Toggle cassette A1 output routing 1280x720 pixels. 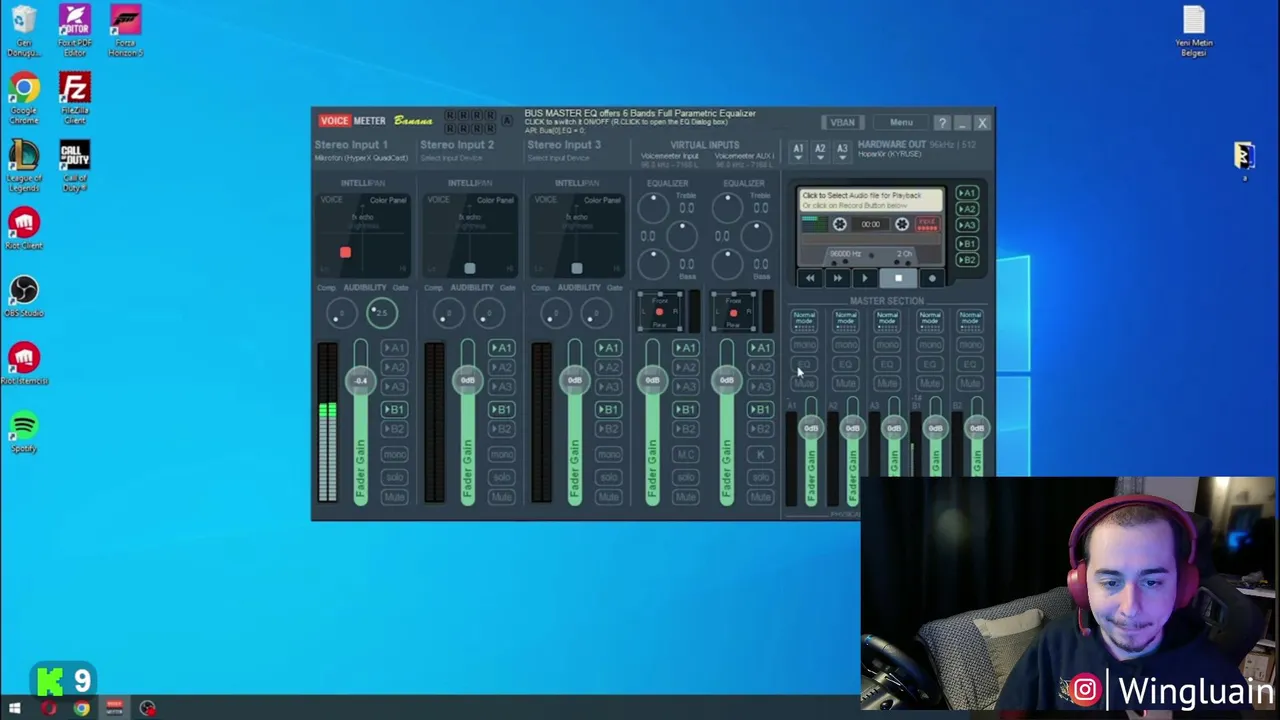tap(966, 193)
